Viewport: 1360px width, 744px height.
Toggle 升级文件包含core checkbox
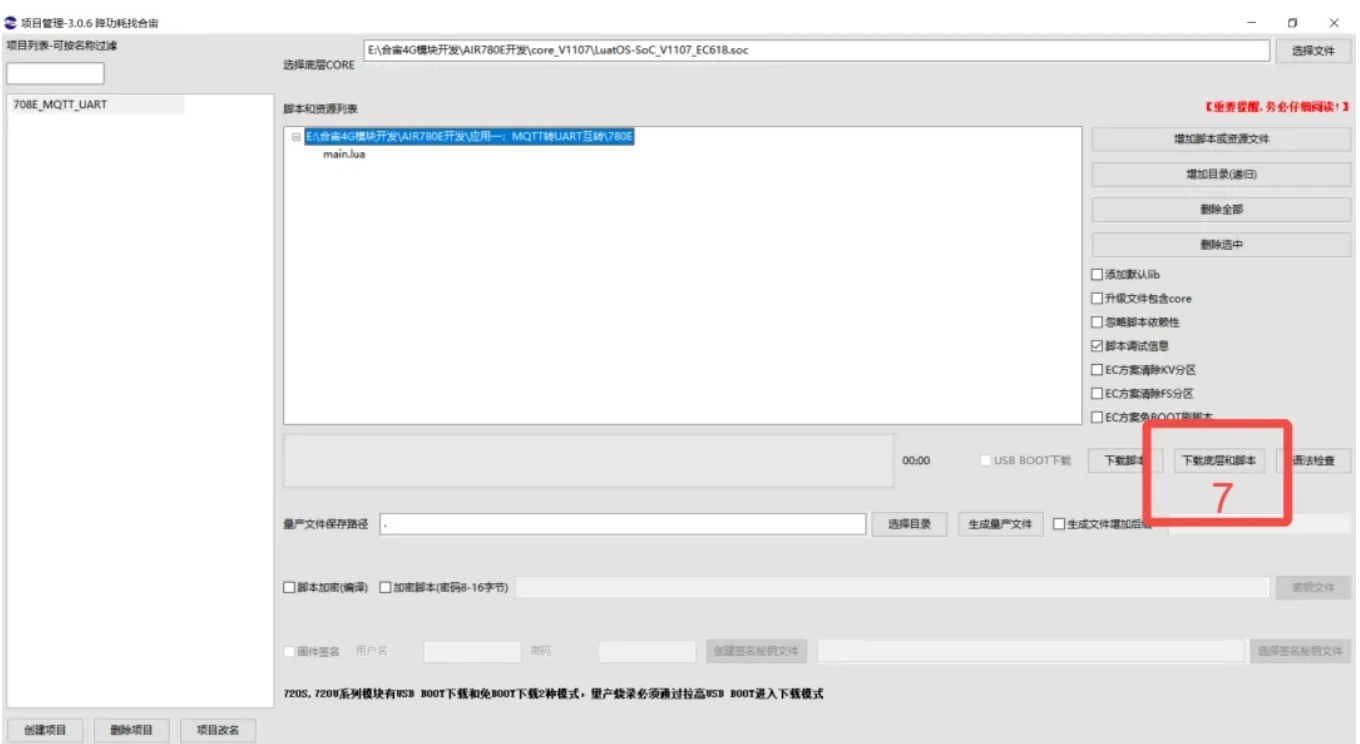coord(1097,298)
